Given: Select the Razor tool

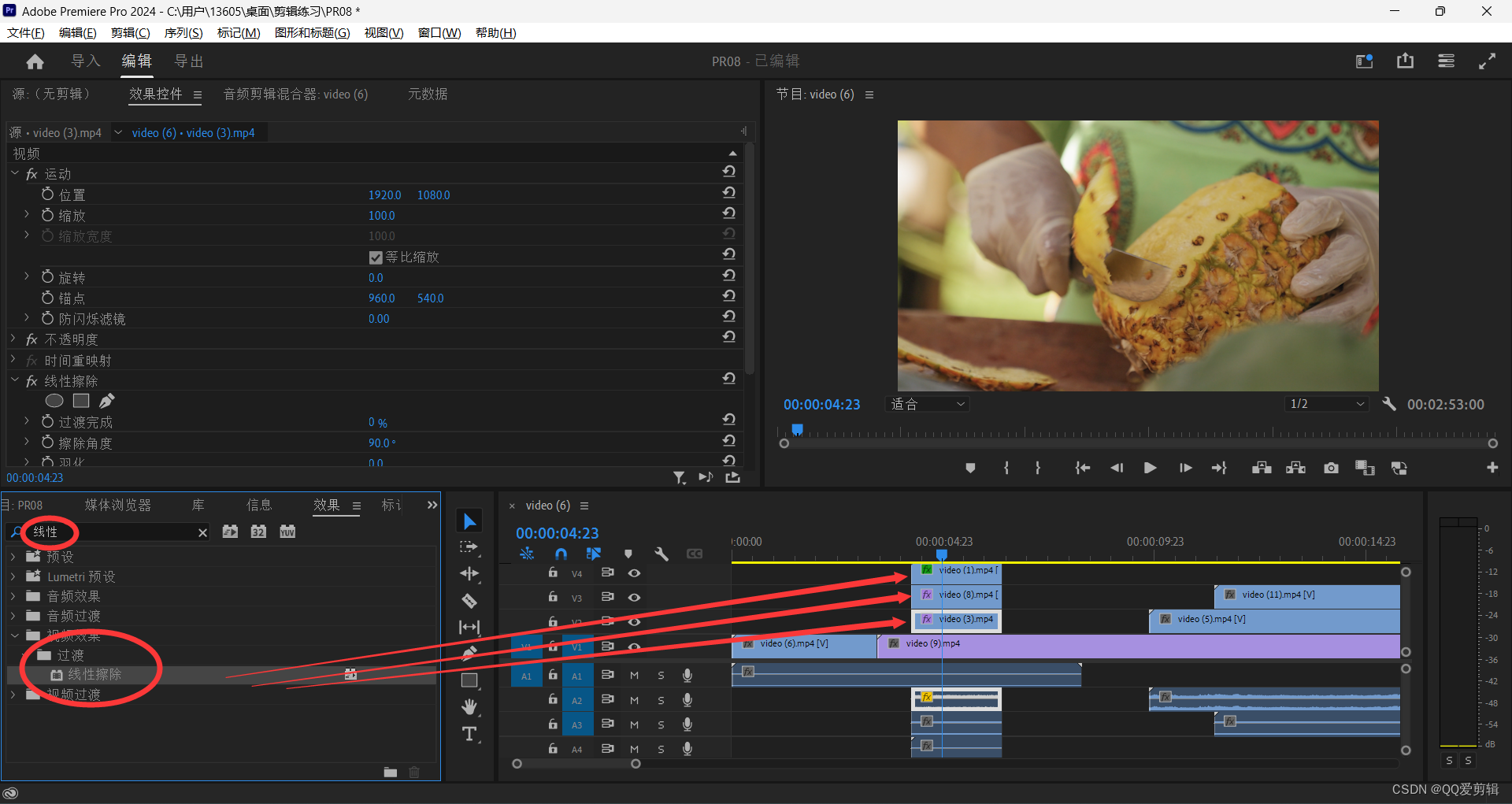Looking at the screenshot, I should [469, 601].
